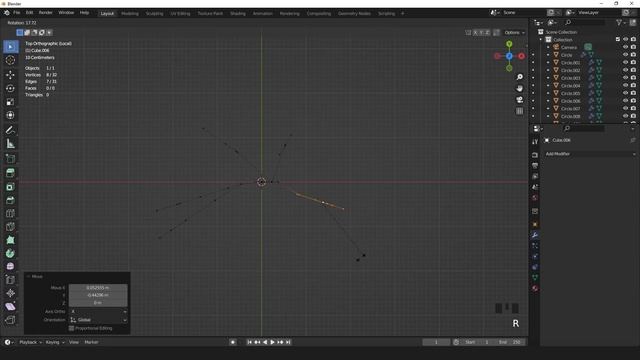Choose the Move tool in toolbar
The width and height of the screenshot is (640, 360).
click(x=10, y=75)
